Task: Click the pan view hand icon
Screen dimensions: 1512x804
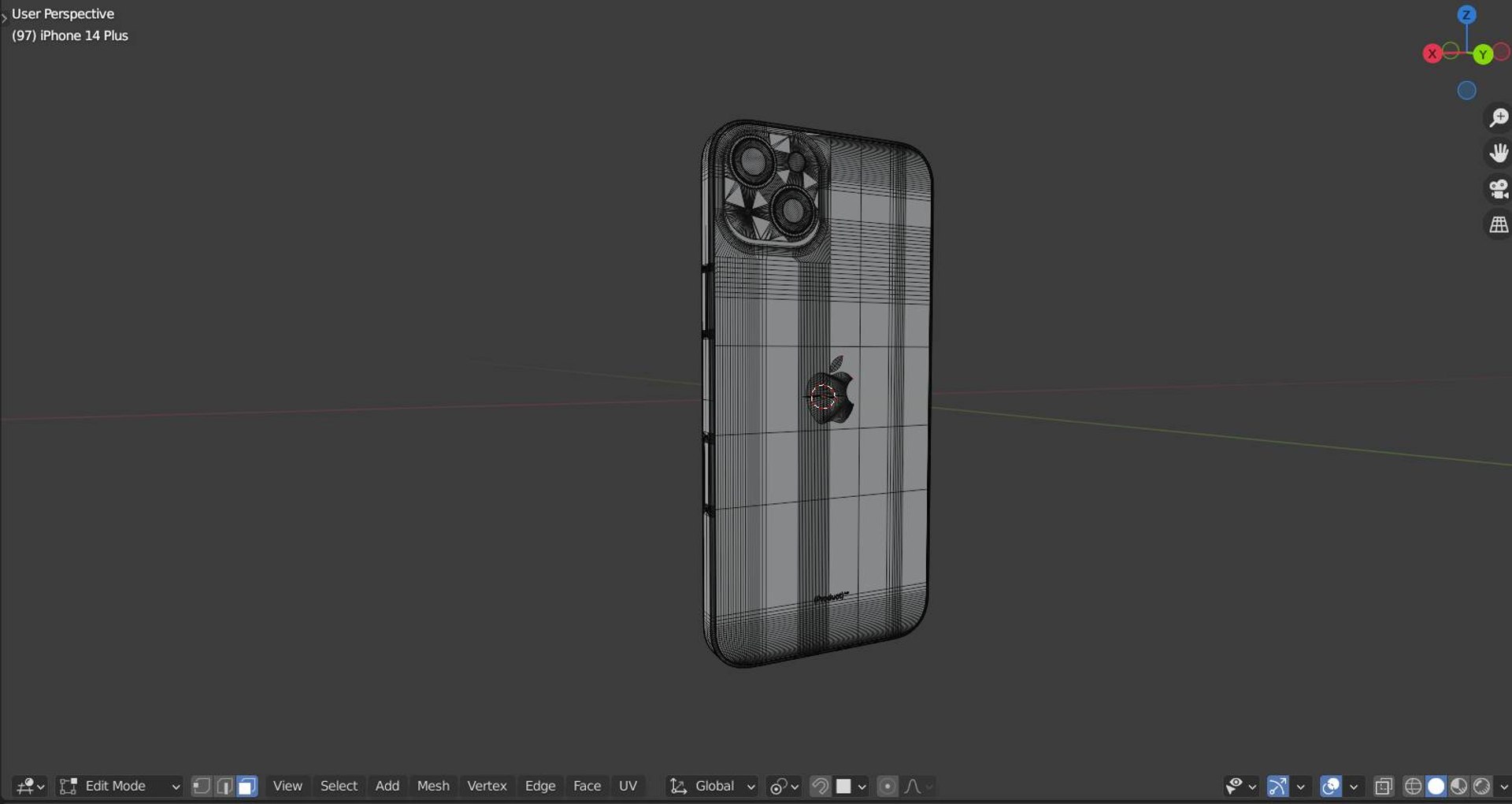Action: coord(1498,153)
